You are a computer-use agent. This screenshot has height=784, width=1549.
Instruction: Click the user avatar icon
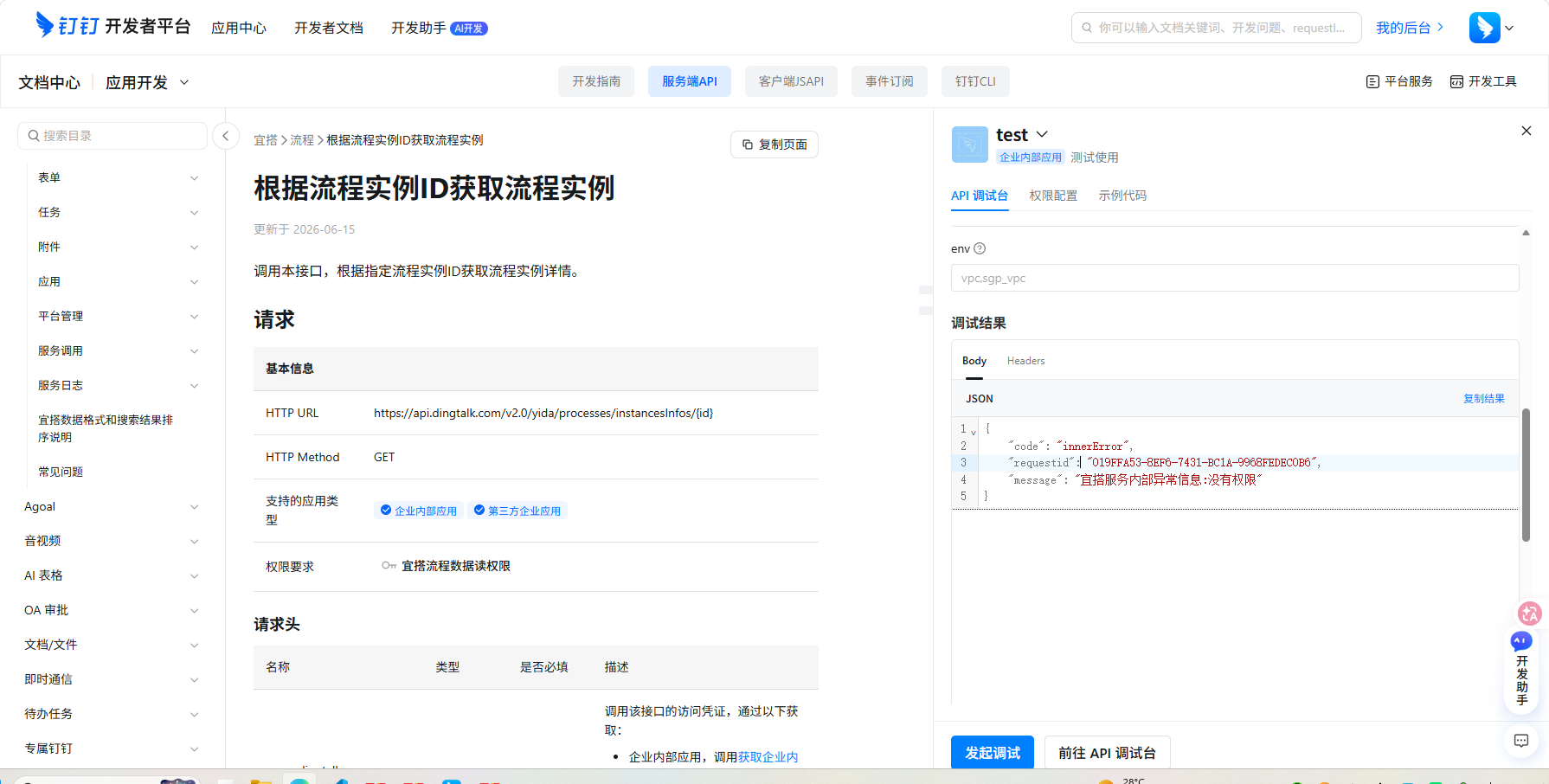(1484, 28)
